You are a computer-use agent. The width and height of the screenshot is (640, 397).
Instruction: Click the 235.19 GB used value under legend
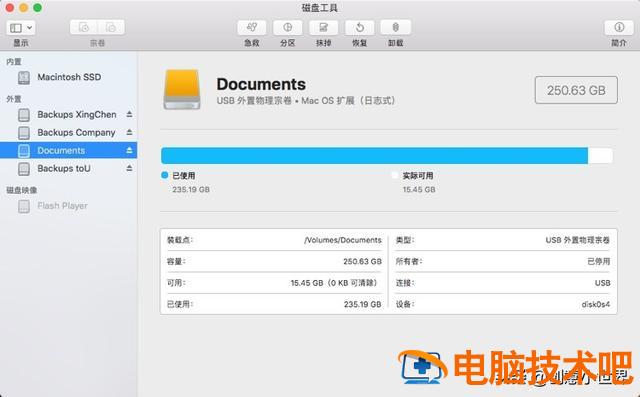tap(191, 190)
